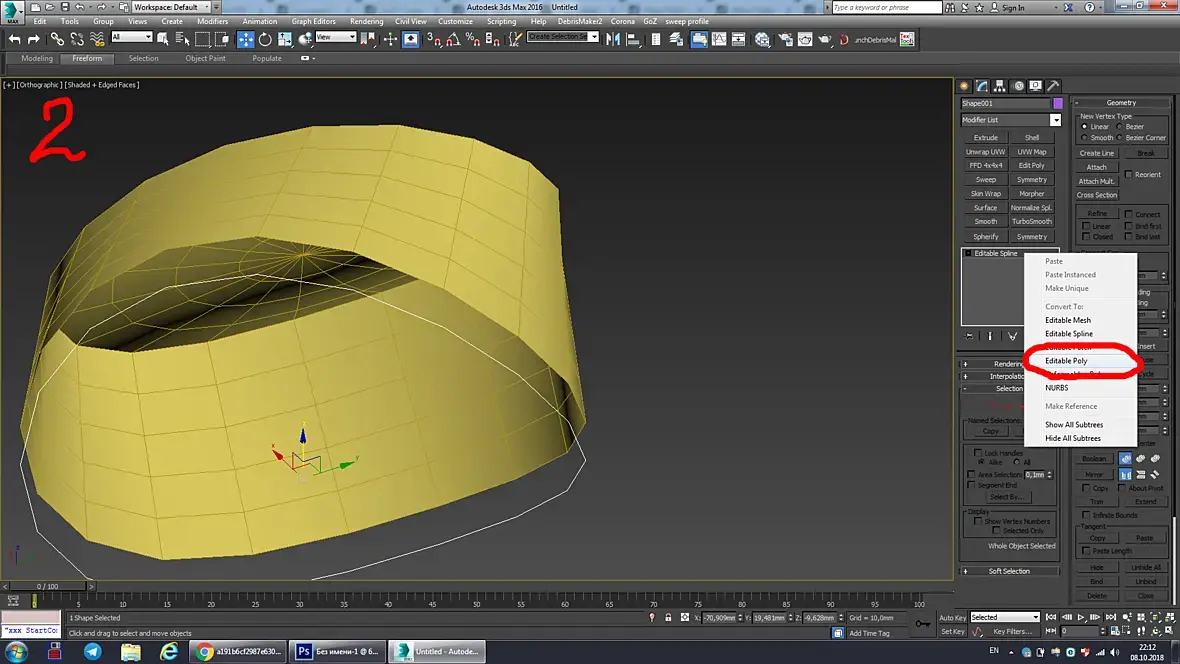Expand the Soft Selection rollout
The image size is (1180, 664).
(x=1009, y=571)
